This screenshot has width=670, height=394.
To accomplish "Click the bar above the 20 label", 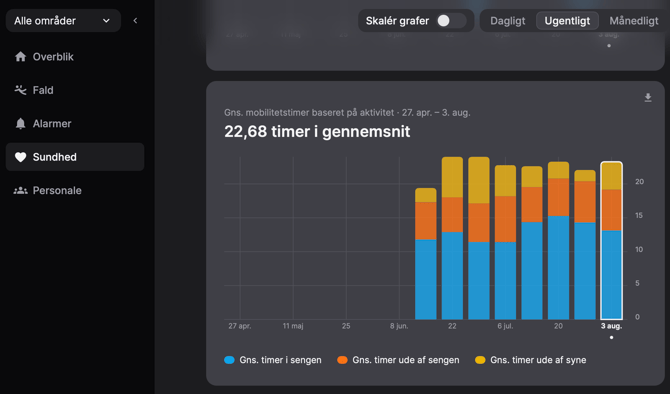I will click(558, 241).
